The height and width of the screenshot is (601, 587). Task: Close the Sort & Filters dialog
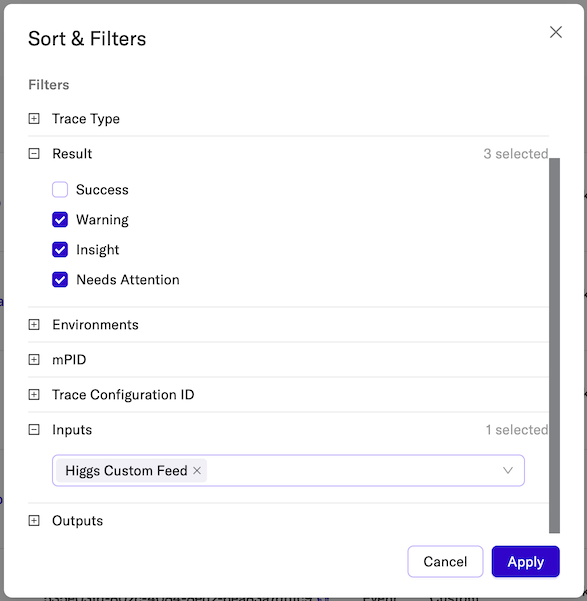pyautogui.click(x=556, y=32)
